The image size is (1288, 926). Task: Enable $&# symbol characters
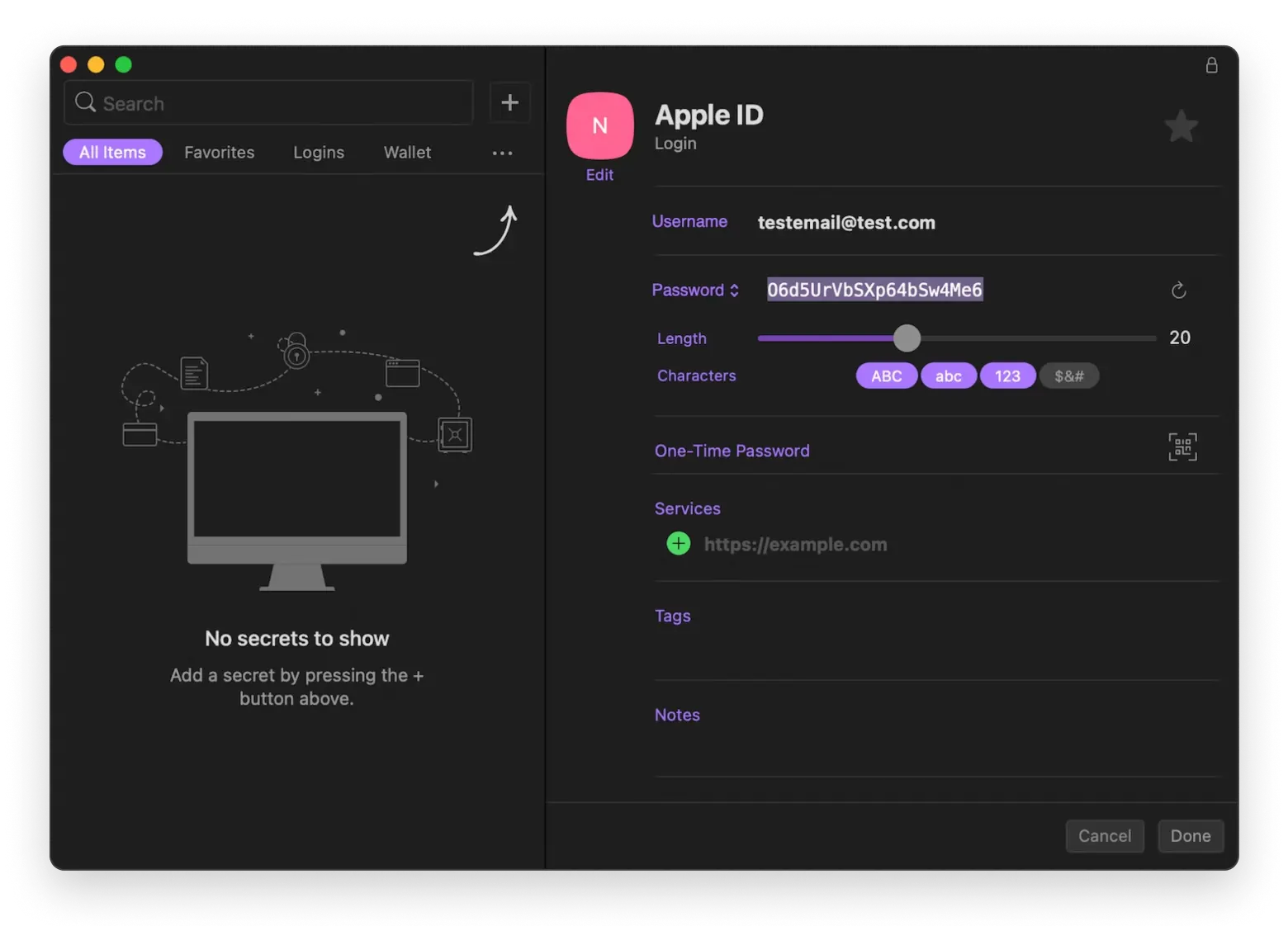1068,376
